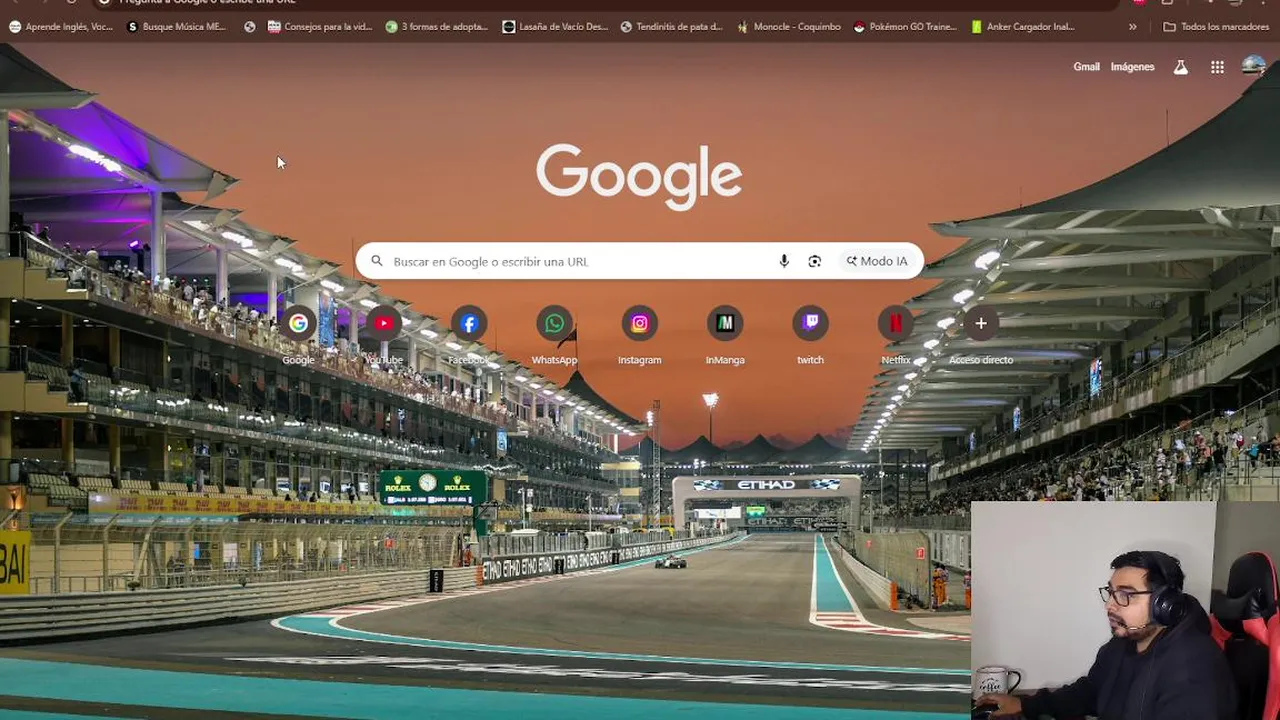This screenshot has height=720, width=1280.
Task: Add a new shortcut with Acceso directo
Action: click(981, 335)
